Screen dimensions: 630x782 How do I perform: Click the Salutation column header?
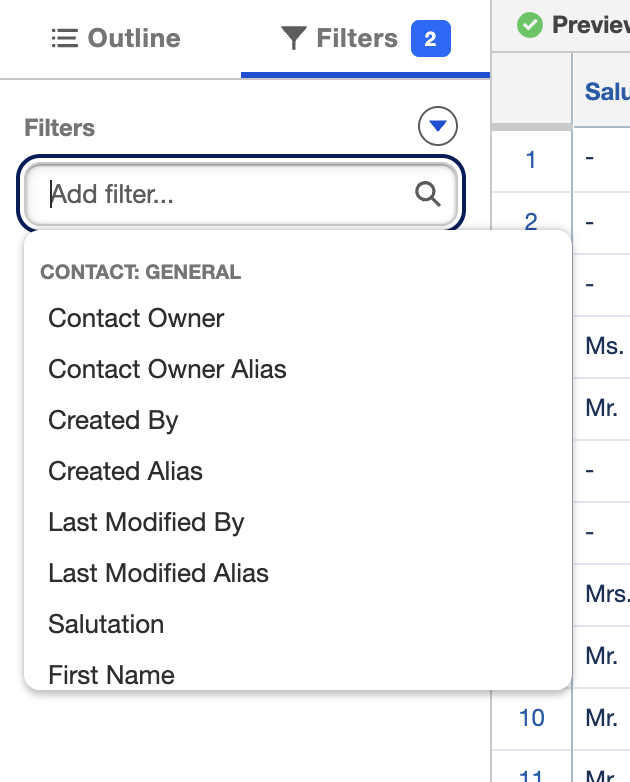click(607, 91)
